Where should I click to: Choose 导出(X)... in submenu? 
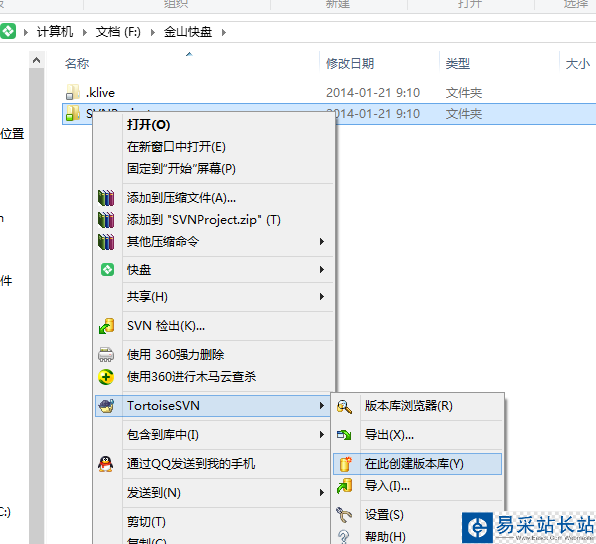pyautogui.click(x=389, y=435)
